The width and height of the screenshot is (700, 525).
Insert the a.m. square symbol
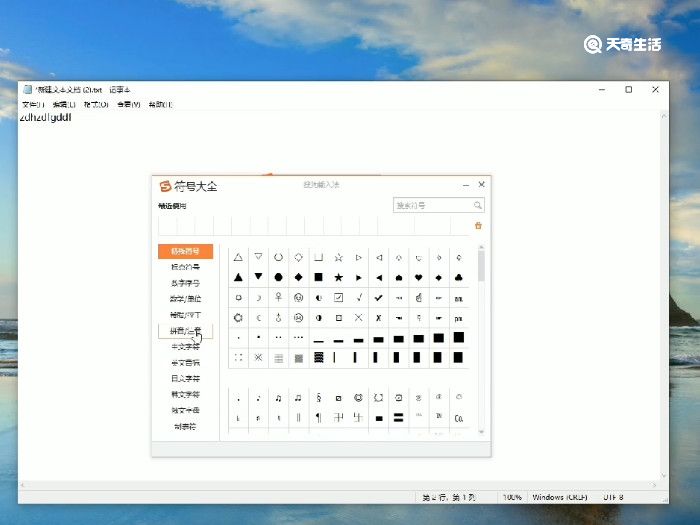click(458, 298)
